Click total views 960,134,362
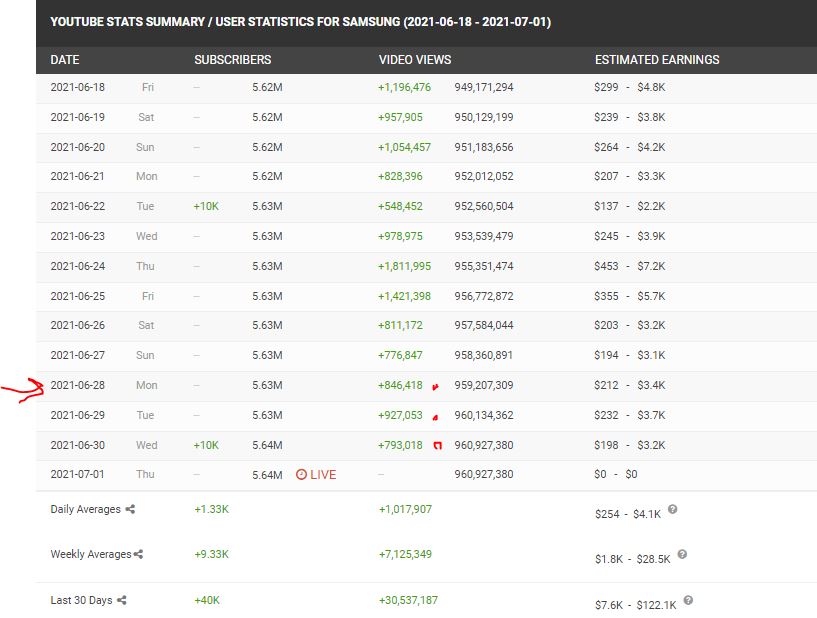Viewport: 817px width, 618px height. click(484, 415)
